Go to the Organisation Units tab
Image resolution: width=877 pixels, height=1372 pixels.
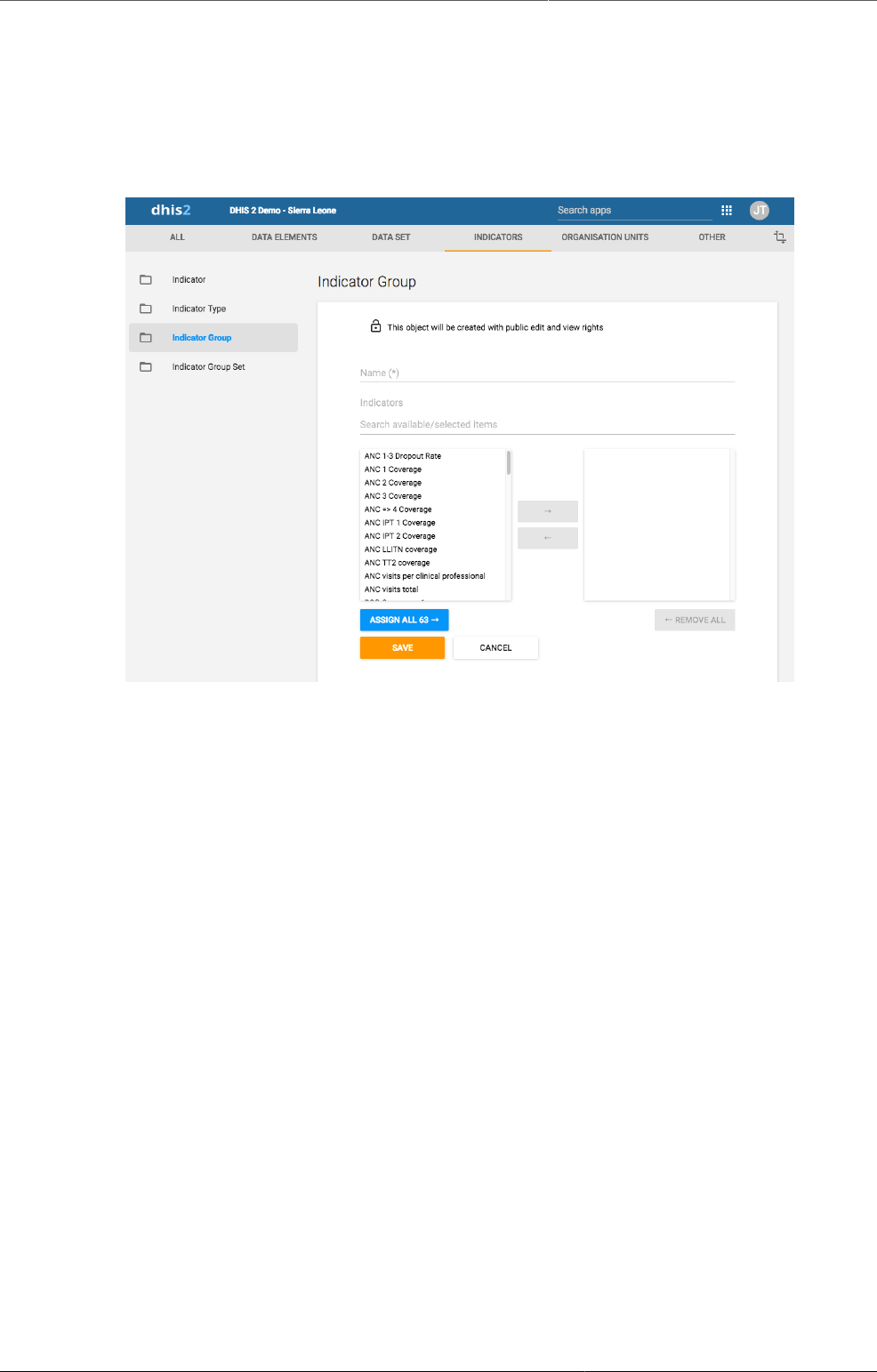(605, 237)
